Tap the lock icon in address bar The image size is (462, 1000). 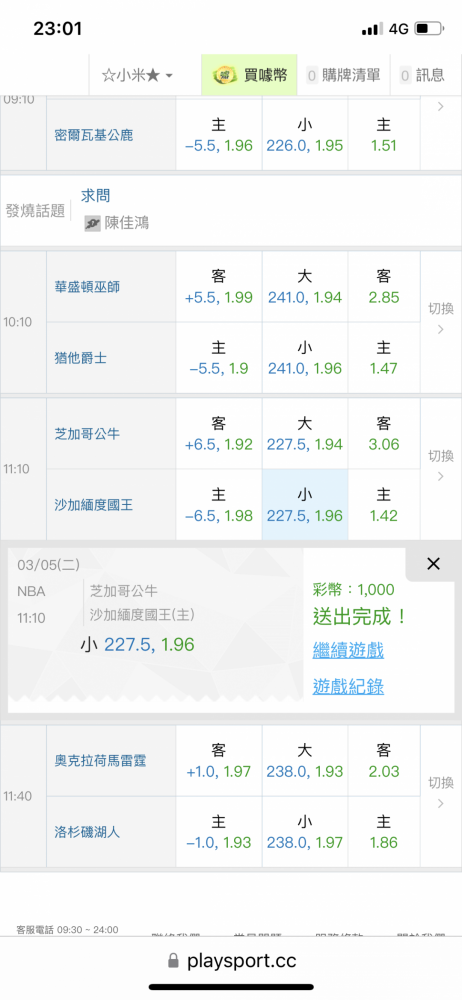173,961
